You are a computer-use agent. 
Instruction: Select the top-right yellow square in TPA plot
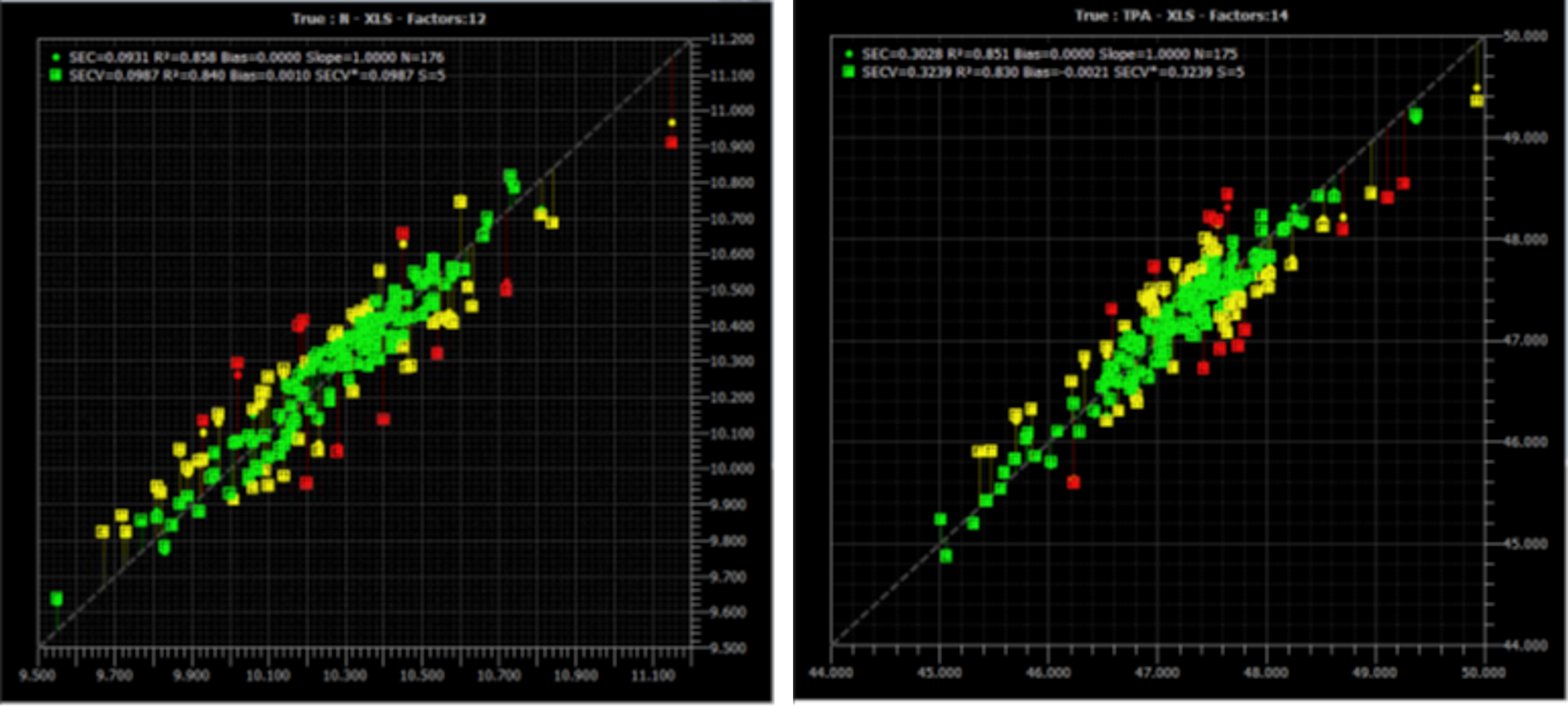tap(1477, 101)
